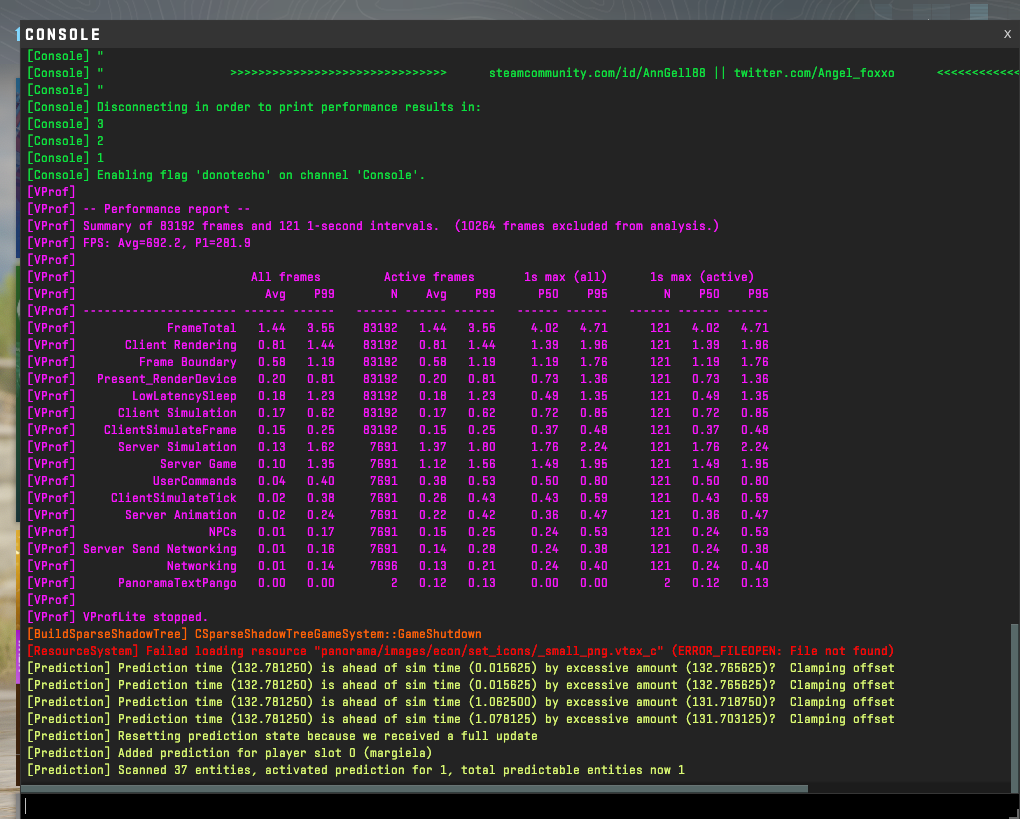Click the 'FrameTotal' row label

coord(201,328)
